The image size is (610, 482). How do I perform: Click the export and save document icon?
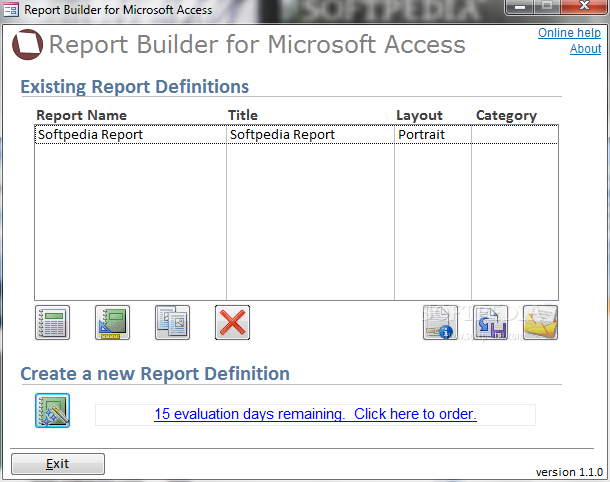[x=491, y=323]
